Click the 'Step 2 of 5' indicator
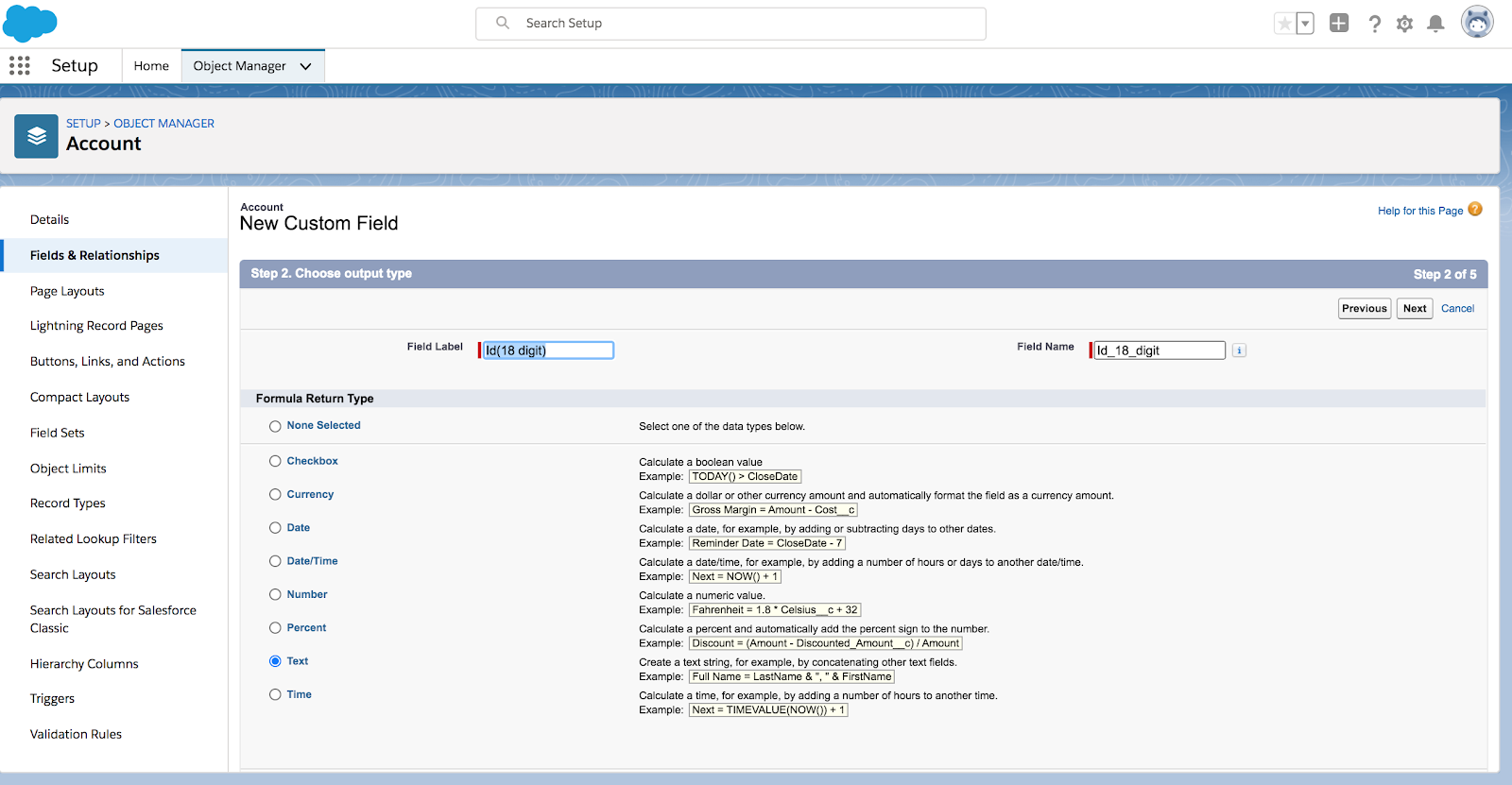Viewport: 1512px width, 785px height. point(1445,274)
